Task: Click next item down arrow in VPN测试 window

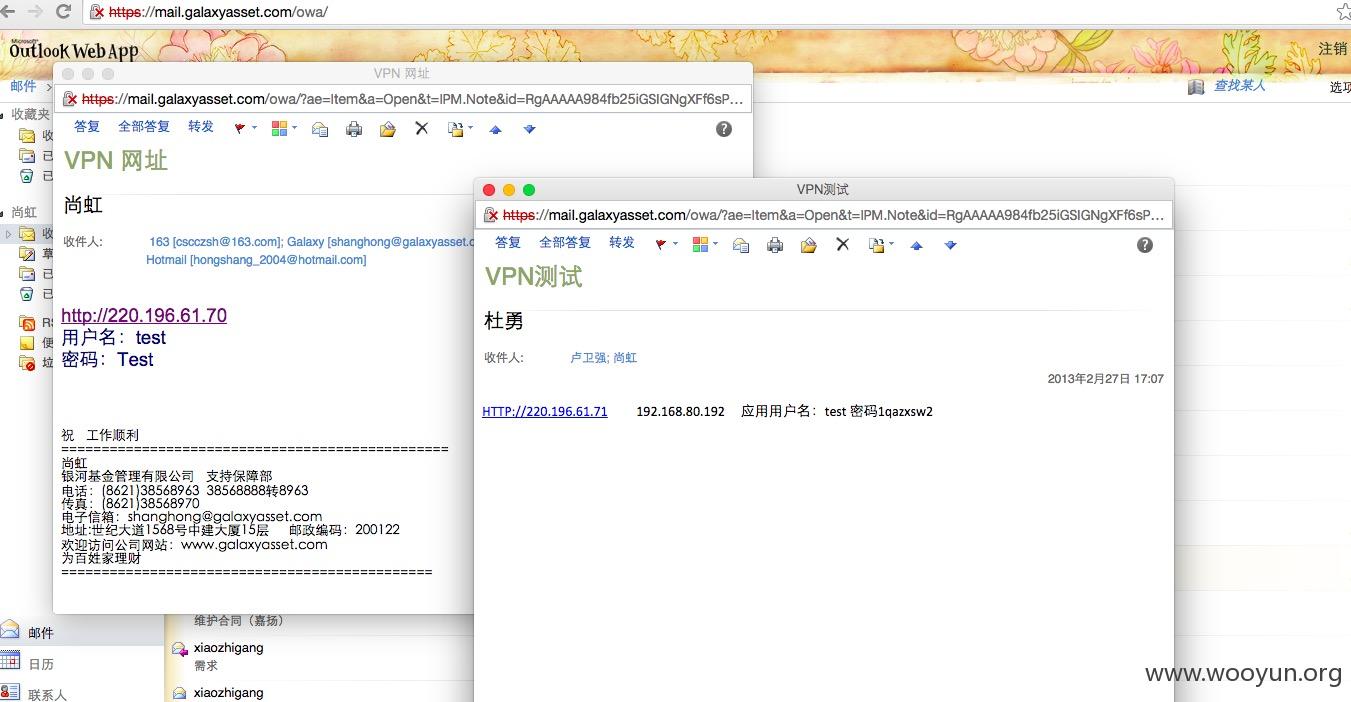Action: [951, 245]
